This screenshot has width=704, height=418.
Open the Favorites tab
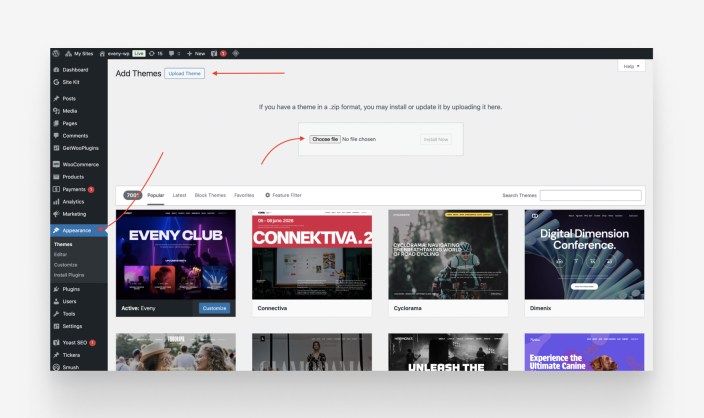pyautogui.click(x=244, y=195)
